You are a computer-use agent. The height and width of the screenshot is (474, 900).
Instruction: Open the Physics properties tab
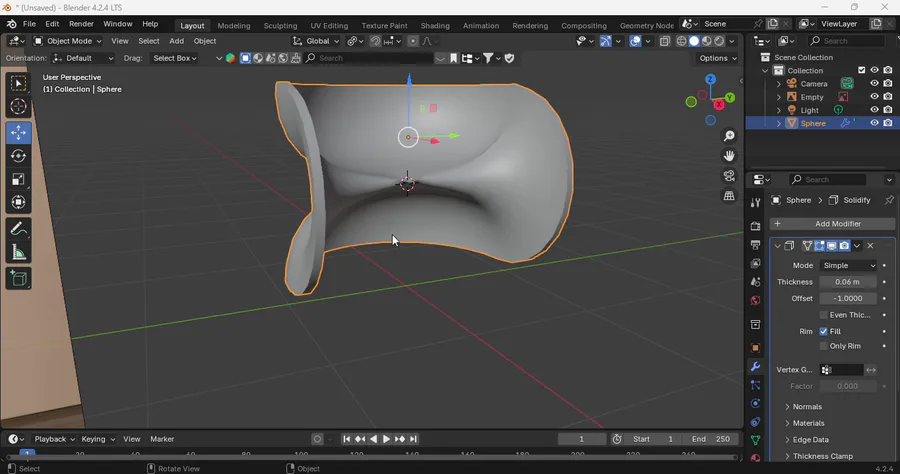tap(755, 403)
